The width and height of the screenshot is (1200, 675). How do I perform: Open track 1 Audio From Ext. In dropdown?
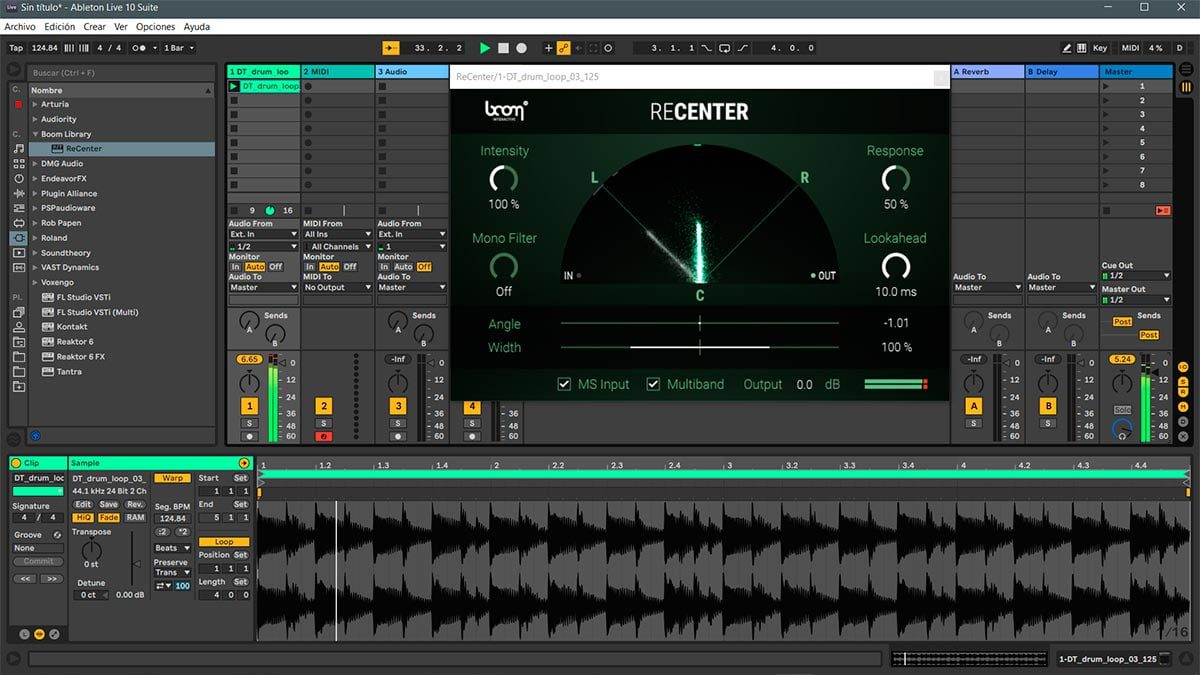pos(263,234)
